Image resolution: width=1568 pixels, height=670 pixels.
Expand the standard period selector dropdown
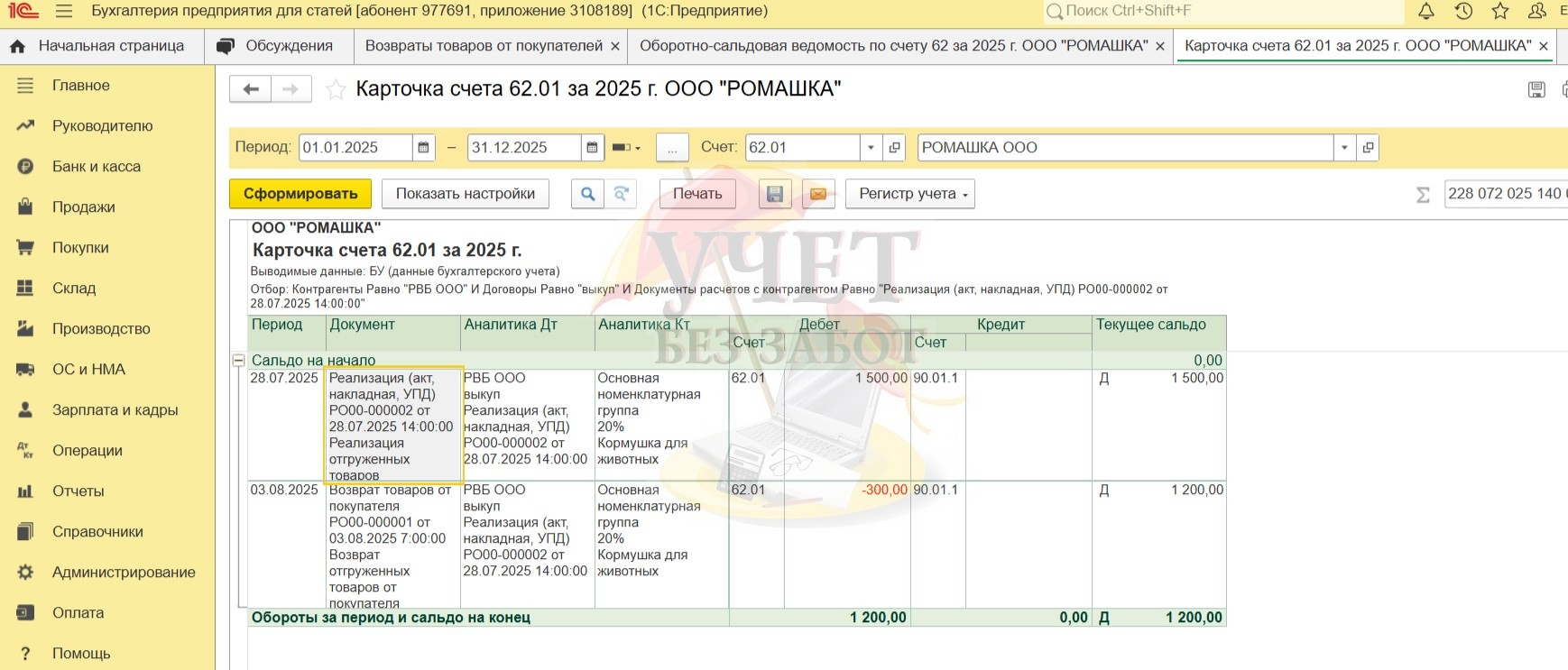tap(626, 148)
